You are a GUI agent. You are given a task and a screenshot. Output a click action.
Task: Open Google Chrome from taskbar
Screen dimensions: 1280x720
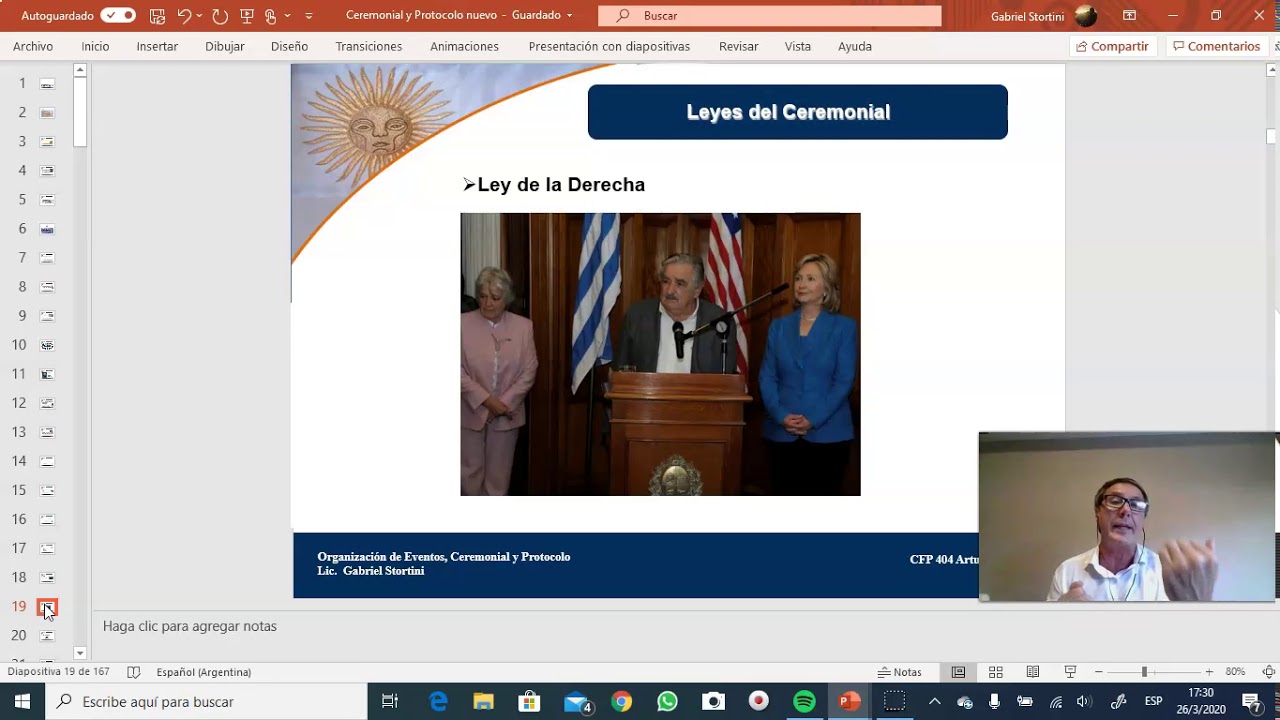tap(622, 702)
